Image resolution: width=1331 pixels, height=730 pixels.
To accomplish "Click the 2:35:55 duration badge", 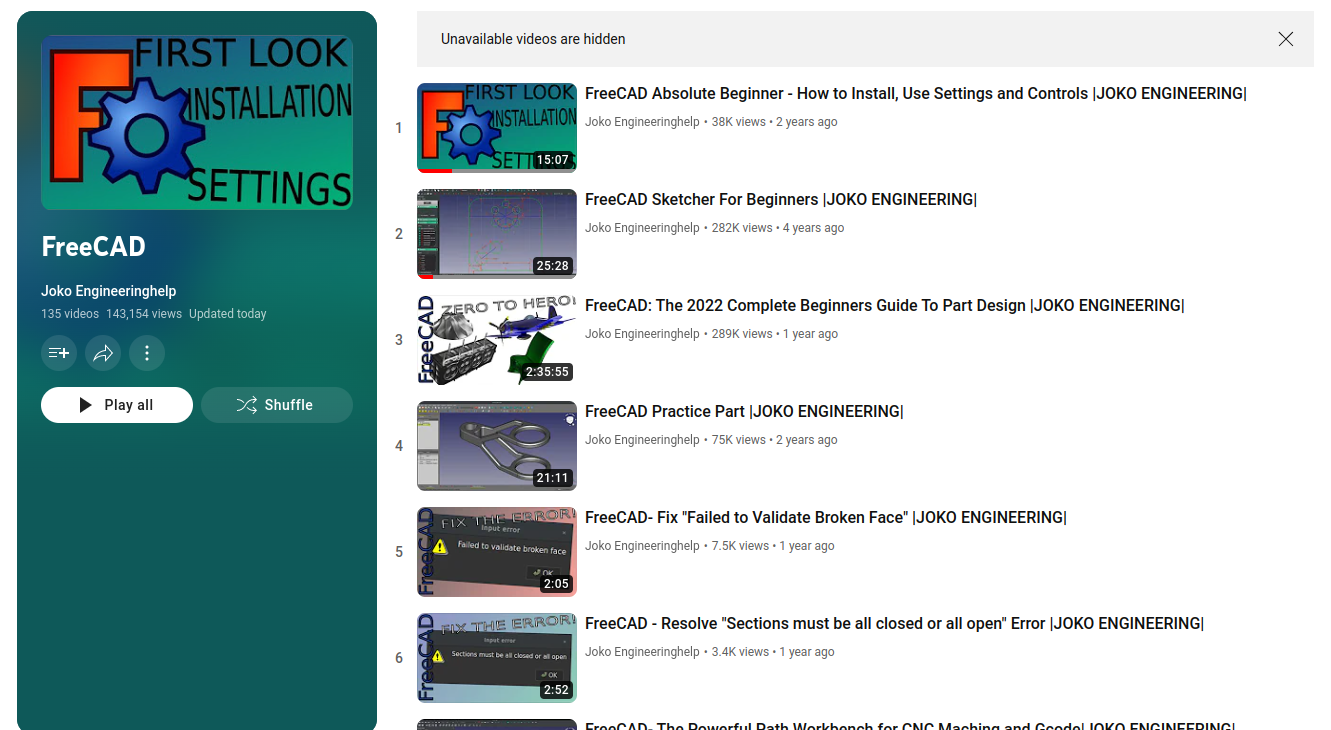I will [547, 372].
